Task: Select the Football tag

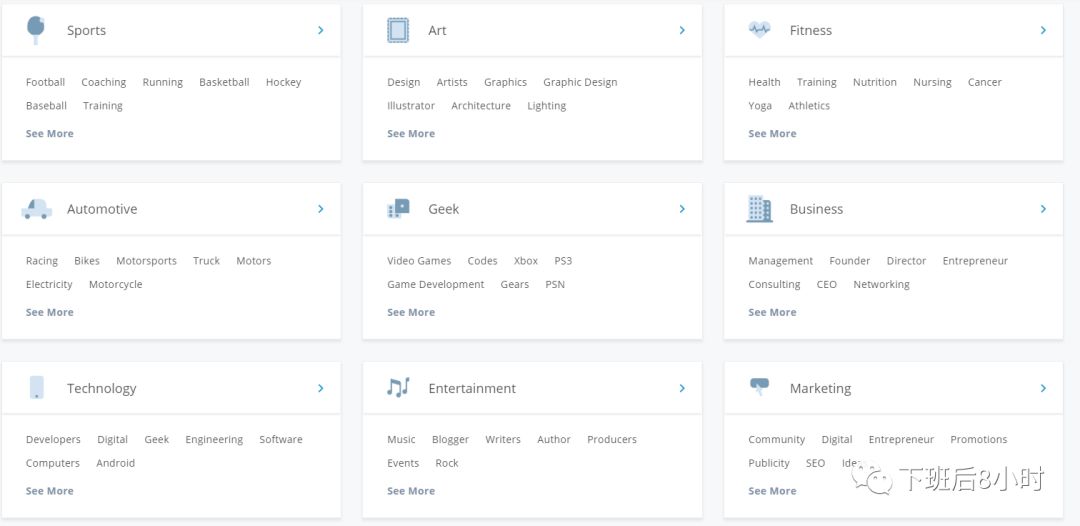Action: 45,82
